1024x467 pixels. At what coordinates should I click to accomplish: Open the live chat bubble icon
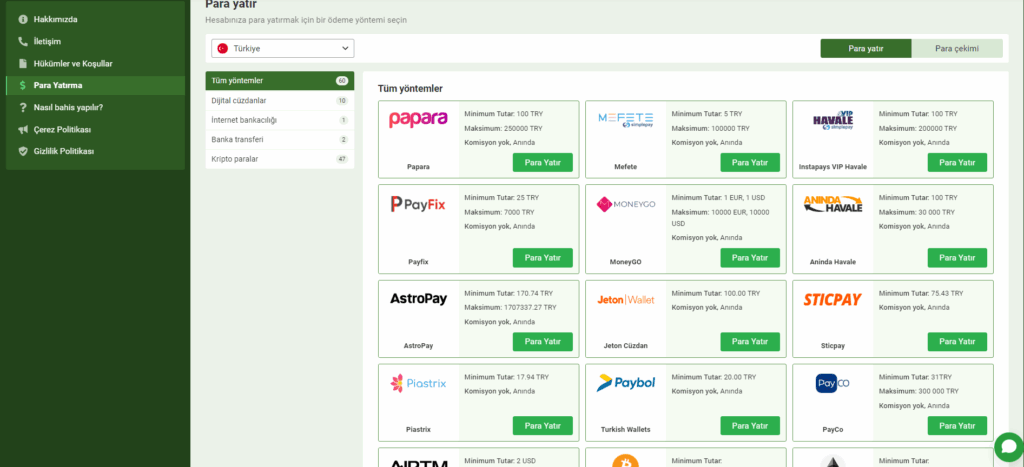(x=1008, y=446)
